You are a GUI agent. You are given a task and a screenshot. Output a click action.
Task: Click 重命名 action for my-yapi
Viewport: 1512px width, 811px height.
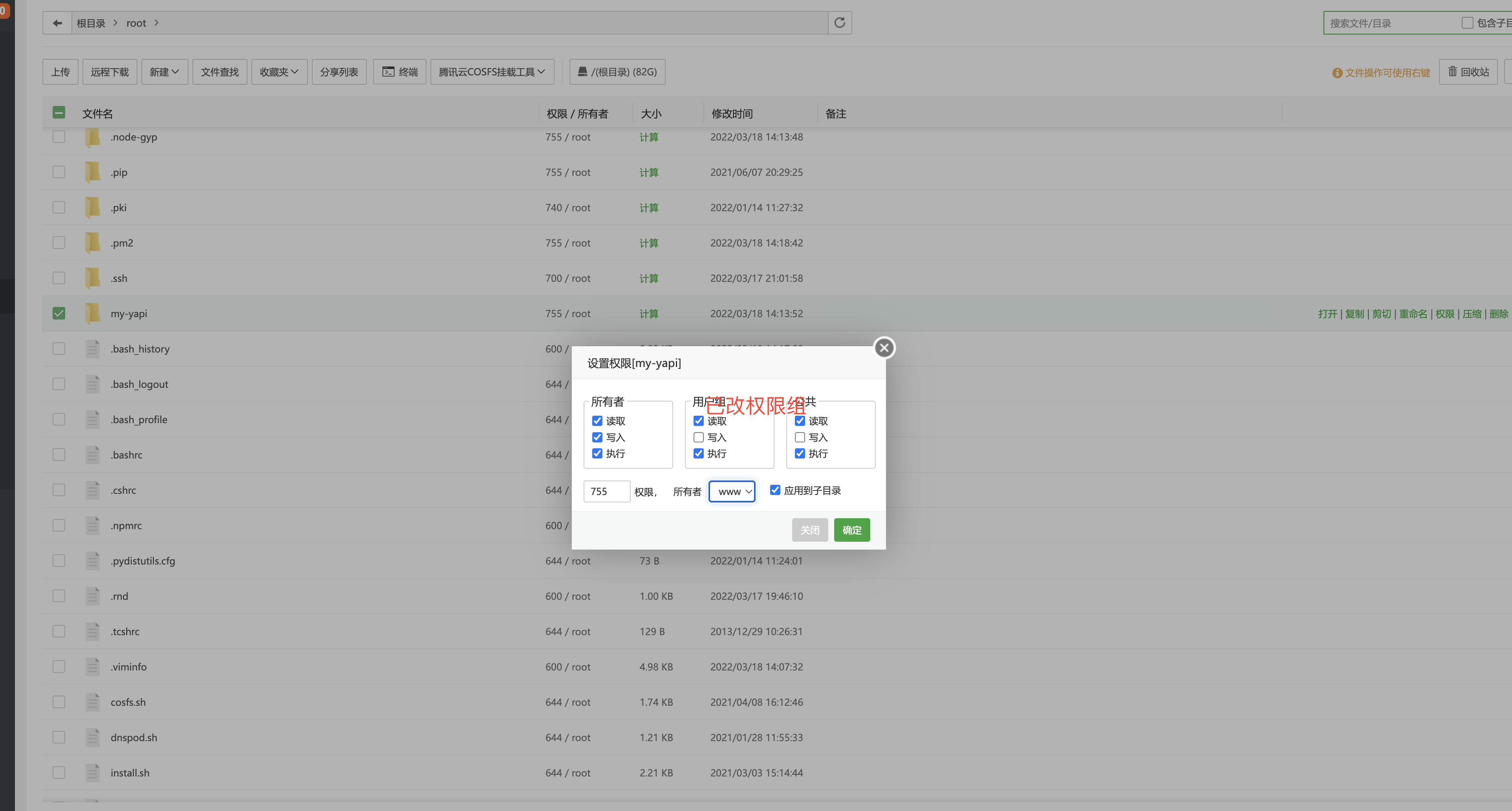[x=1413, y=314]
